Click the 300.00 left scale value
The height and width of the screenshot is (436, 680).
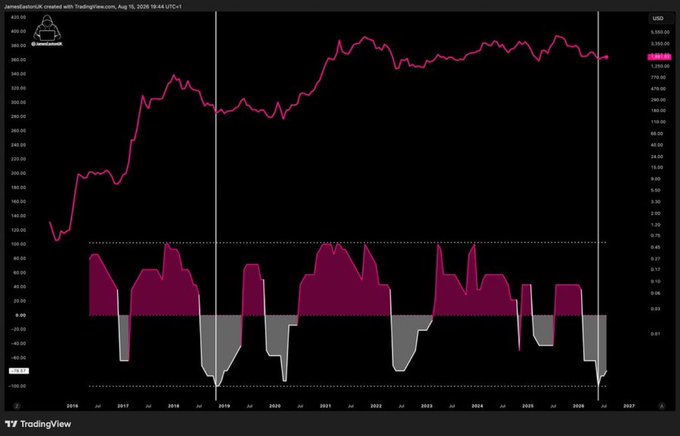19,102
